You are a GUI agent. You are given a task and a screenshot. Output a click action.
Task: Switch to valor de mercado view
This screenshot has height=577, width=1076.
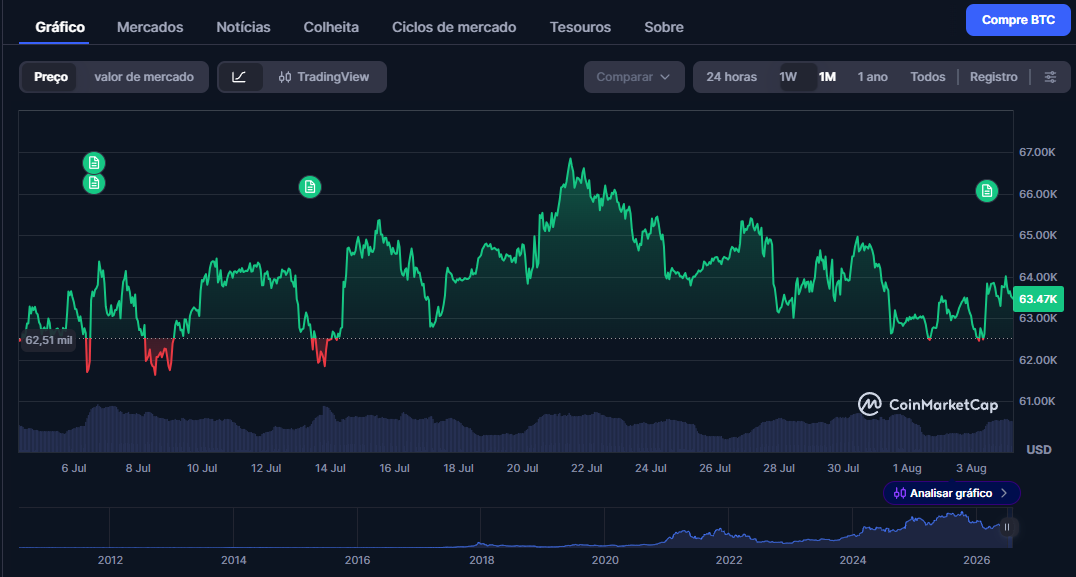pos(144,77)
